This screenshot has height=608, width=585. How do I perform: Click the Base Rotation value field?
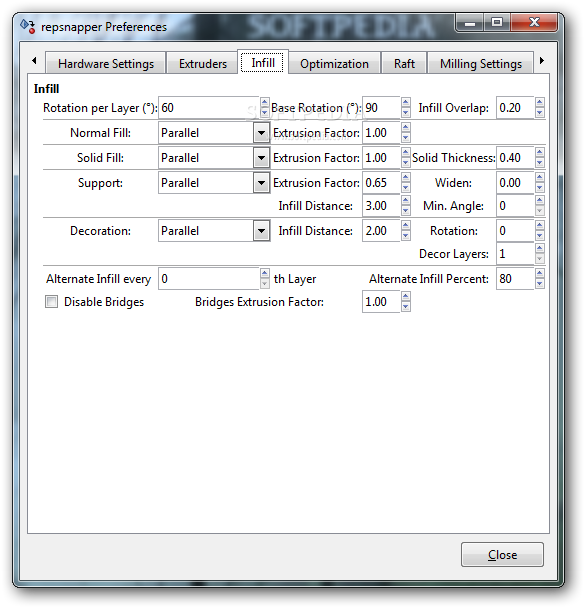pos(381,107)
